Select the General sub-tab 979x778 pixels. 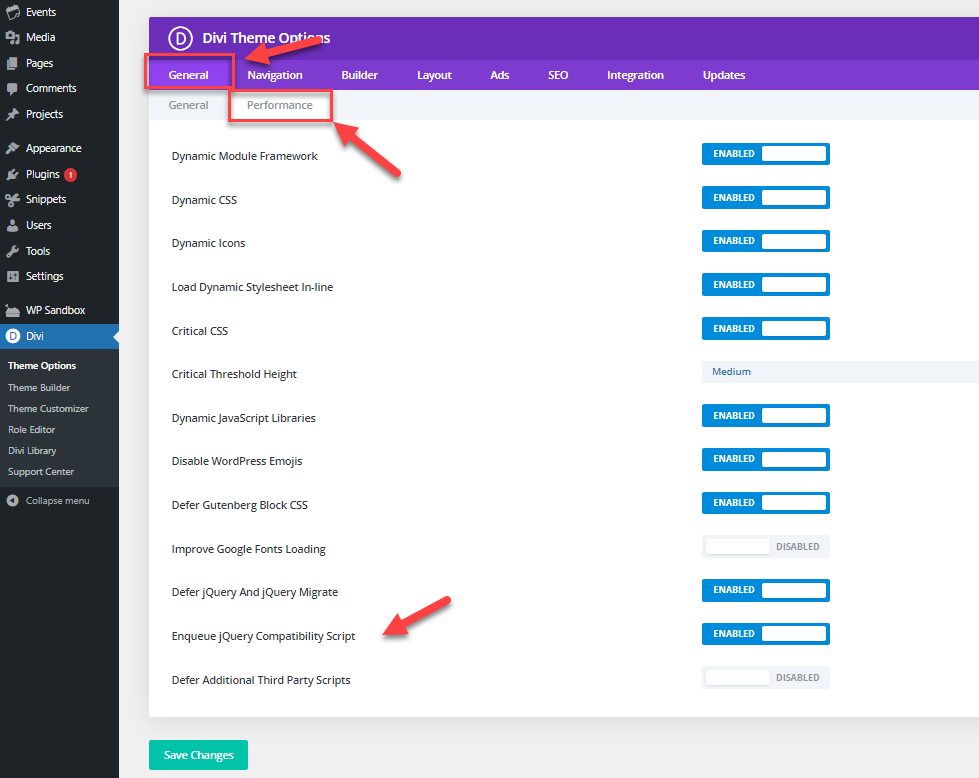189,105
